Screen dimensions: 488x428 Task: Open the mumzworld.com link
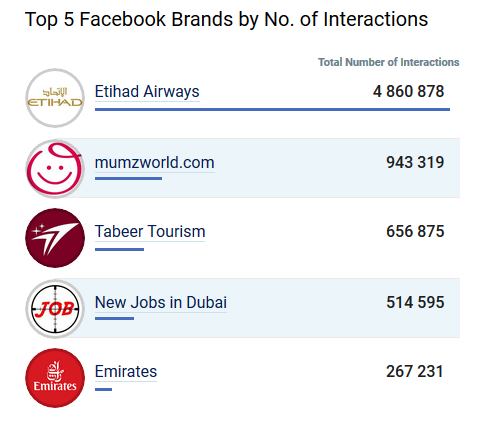[155, 163]
